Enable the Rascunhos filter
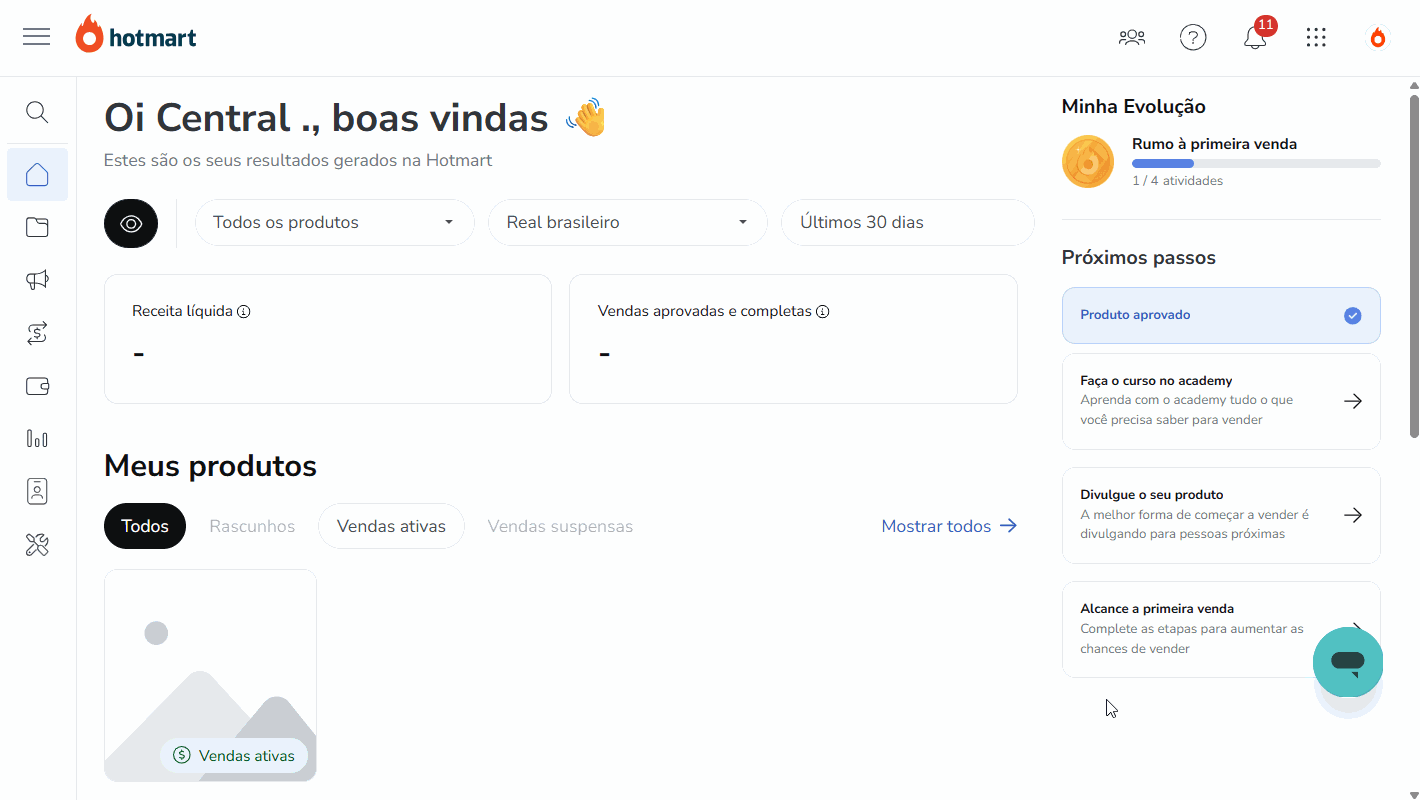 [x=251, y=525]
